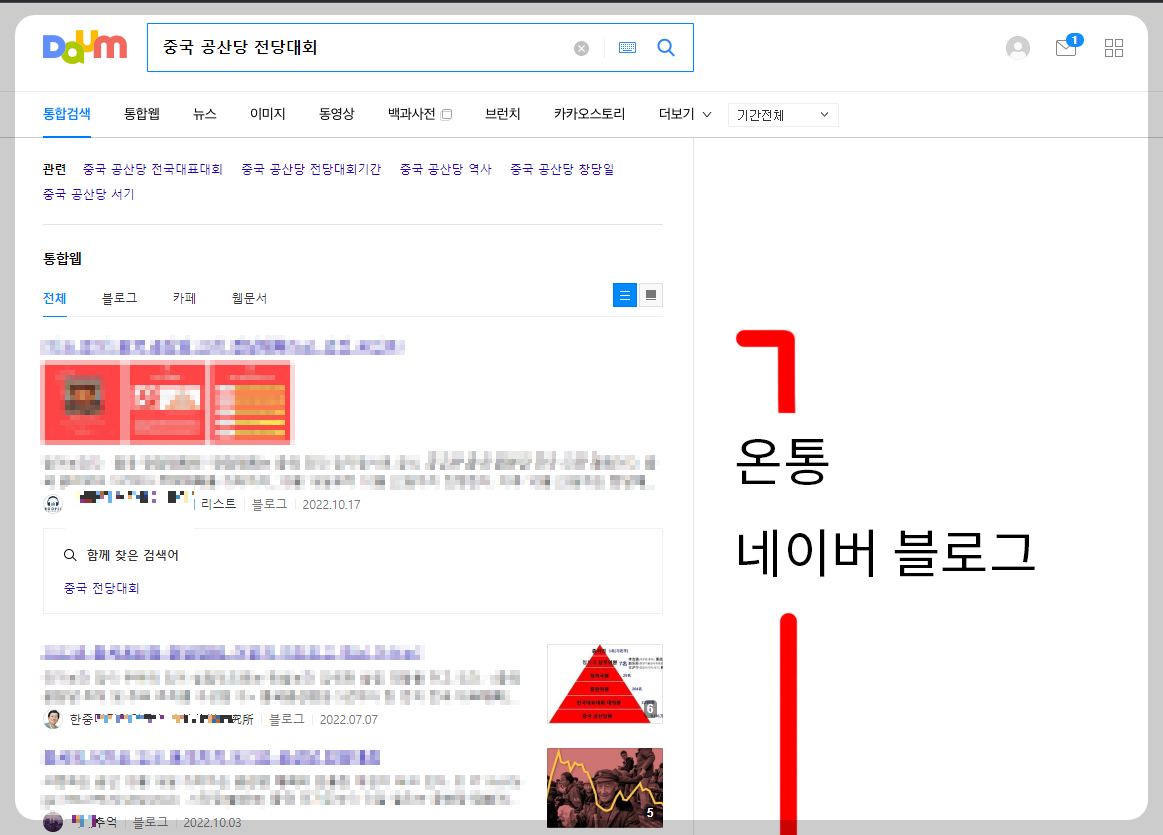Select the 블로그 sub-tab
The image size is (1163, 835).
tap(119, 298)
